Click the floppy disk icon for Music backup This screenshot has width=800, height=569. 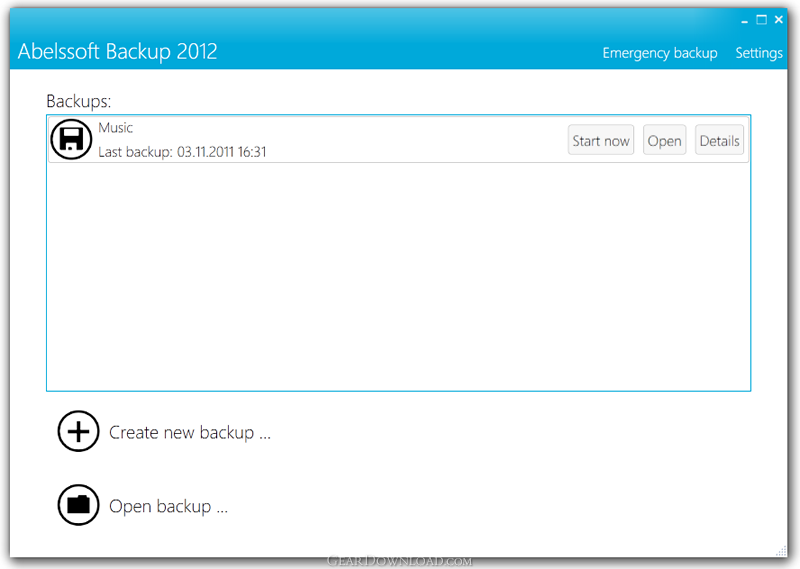point(71,140)
